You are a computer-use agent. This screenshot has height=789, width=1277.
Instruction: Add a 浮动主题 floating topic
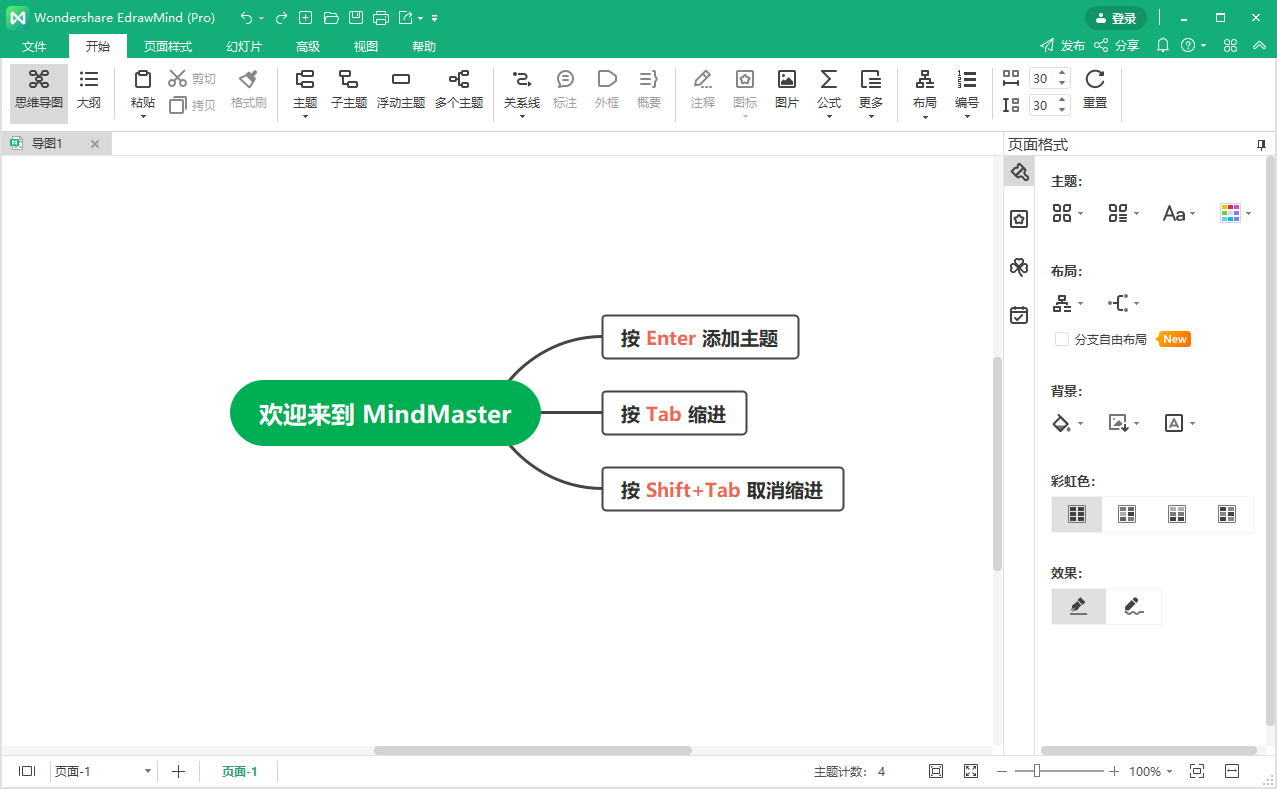point(401,89)
